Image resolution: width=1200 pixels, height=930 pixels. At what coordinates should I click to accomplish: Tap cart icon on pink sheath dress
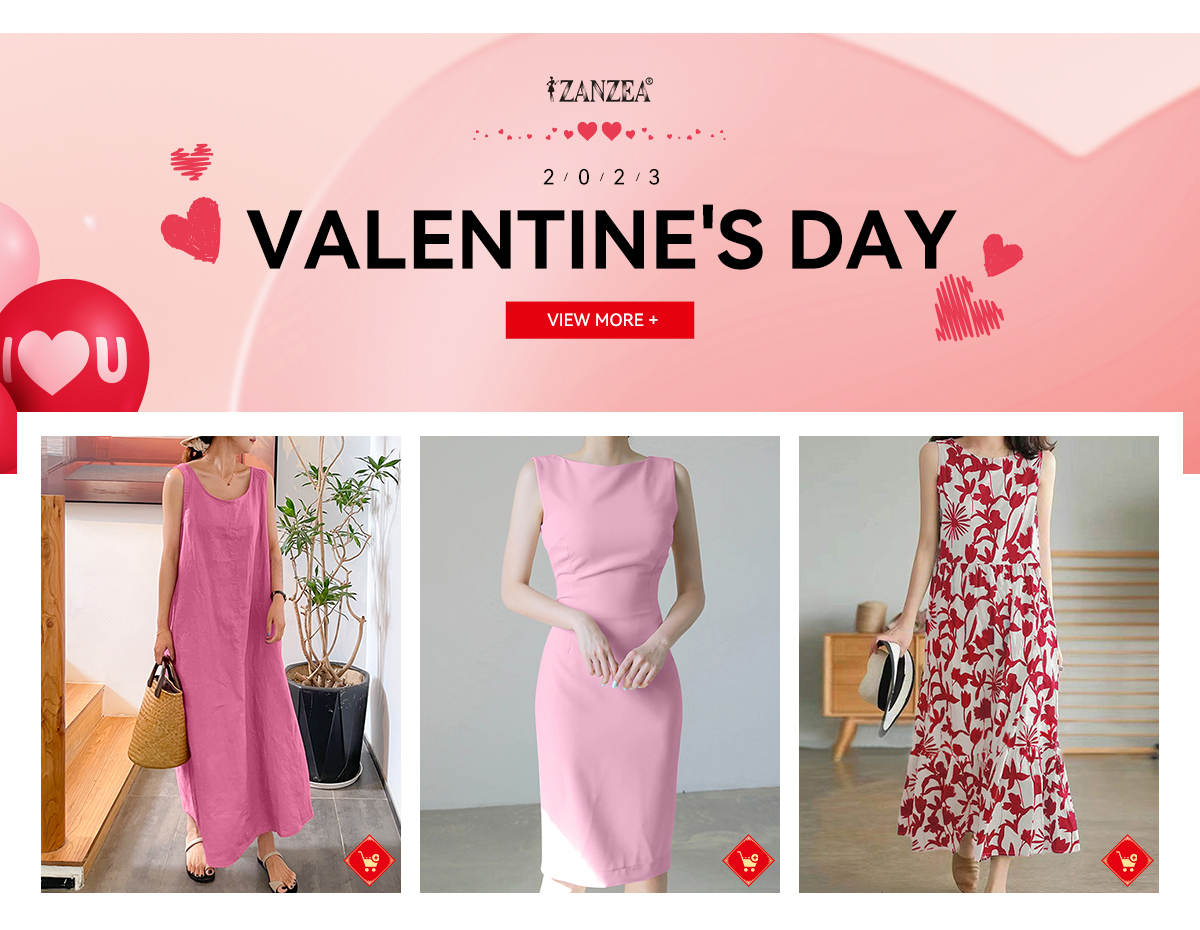[749, 860]
